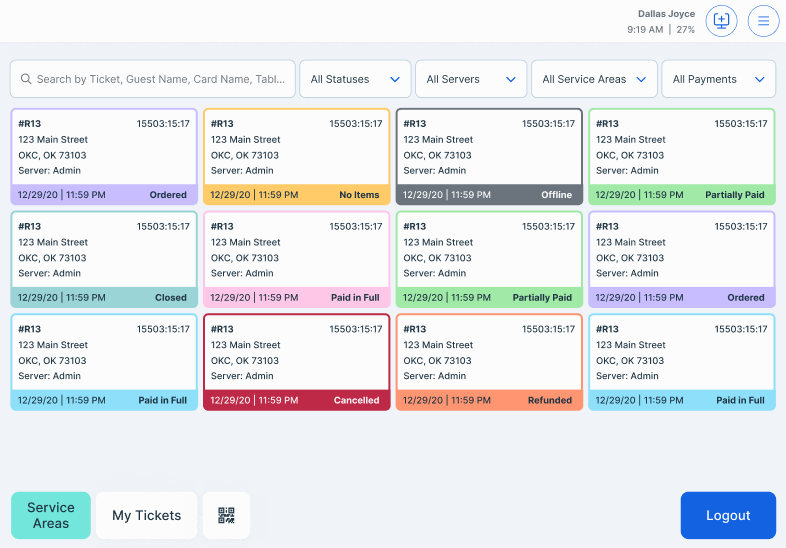Expand the All Service Areas filter
The width and height of the screenshot is (786, 548).
[x=594, y=79]
